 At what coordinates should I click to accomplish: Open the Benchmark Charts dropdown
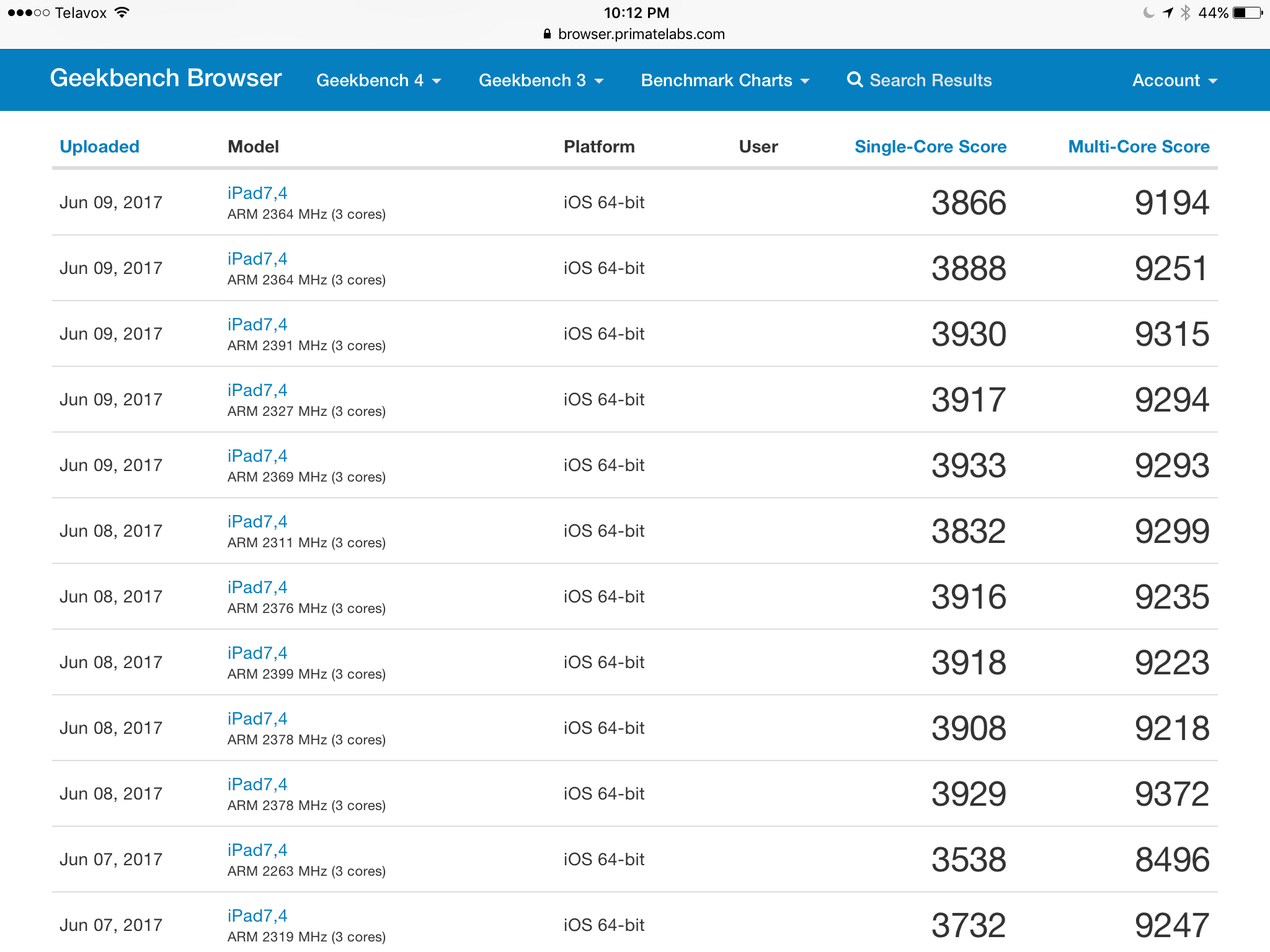[725, 81]
